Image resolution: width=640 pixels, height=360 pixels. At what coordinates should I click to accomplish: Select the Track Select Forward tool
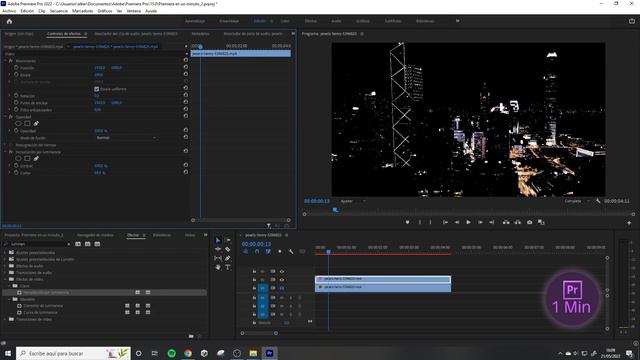click(x=228, y=240)
